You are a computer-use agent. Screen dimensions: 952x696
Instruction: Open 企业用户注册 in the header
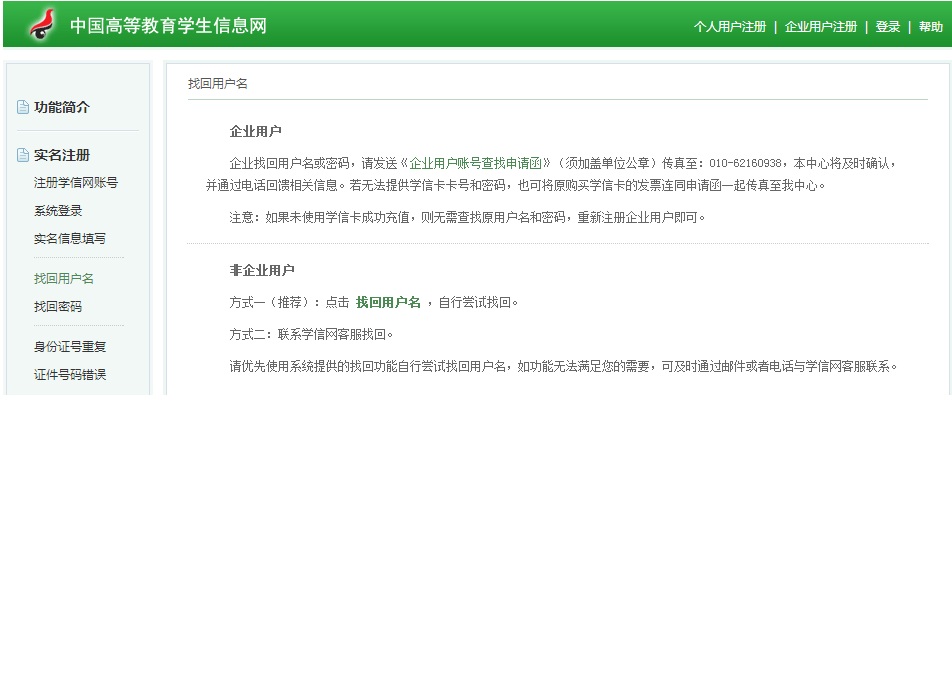pyautogui.click(x=820, y=27)
